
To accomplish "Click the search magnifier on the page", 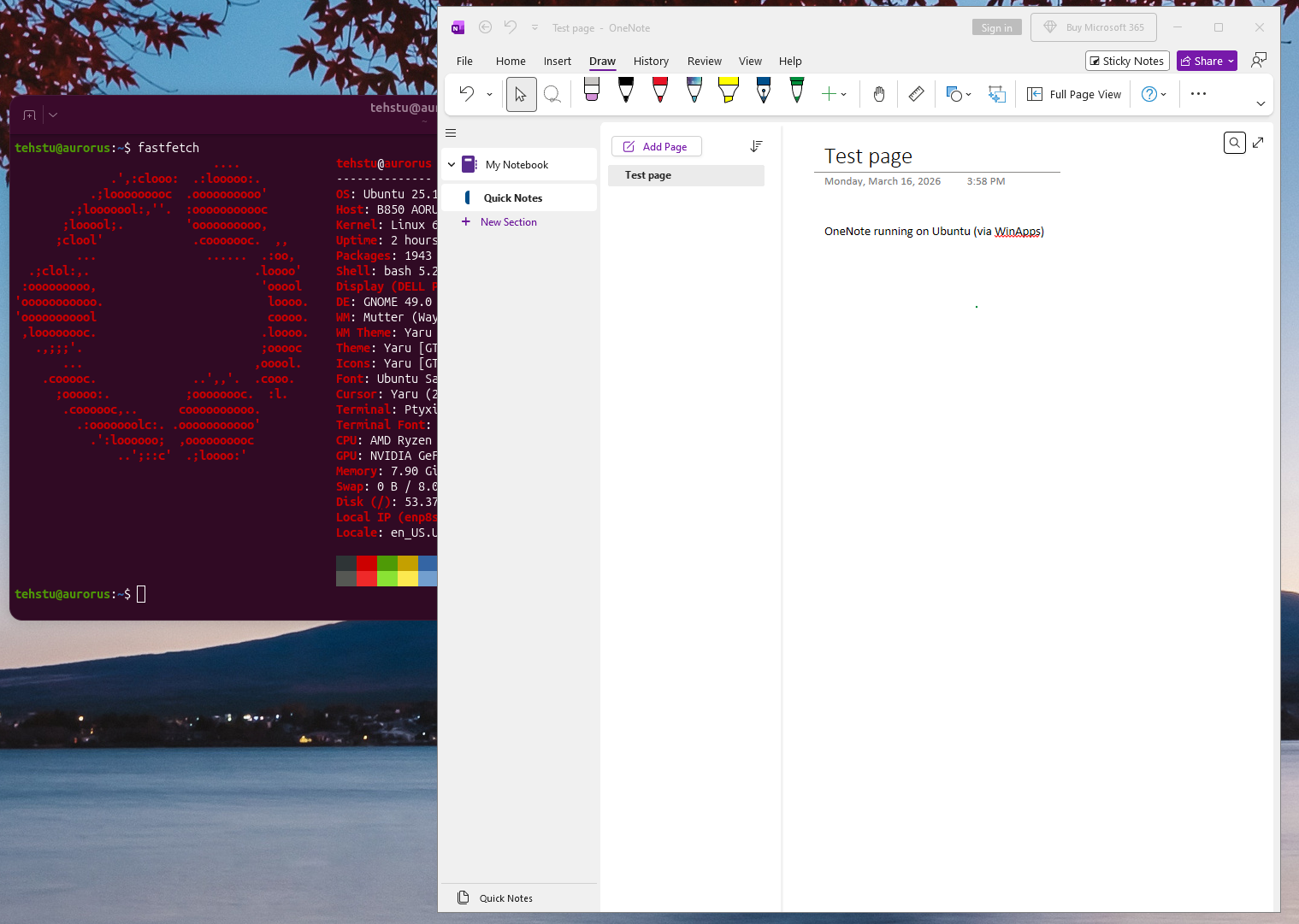I will coord(1234,143).
